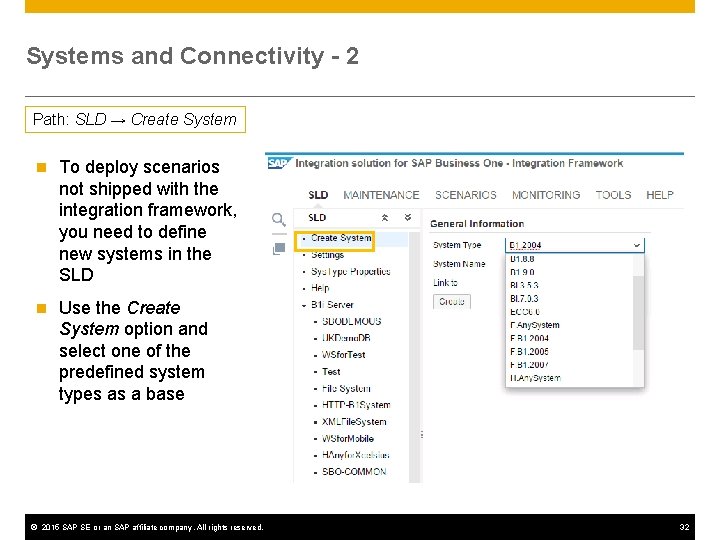Click the Link to label
This screenshot has height=540, width=720.
pyautogui.click(x=445, y=283)
